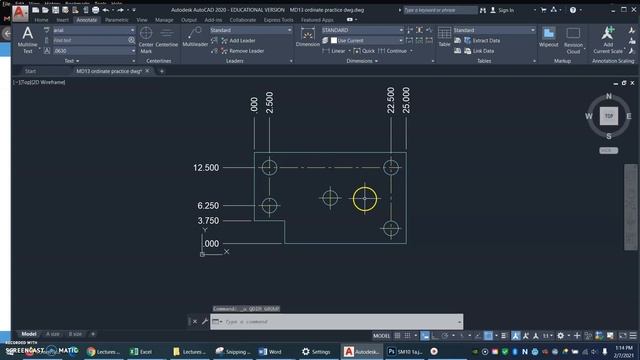Open the STANDARD dimension style dropdown

[x=401, y=30]
